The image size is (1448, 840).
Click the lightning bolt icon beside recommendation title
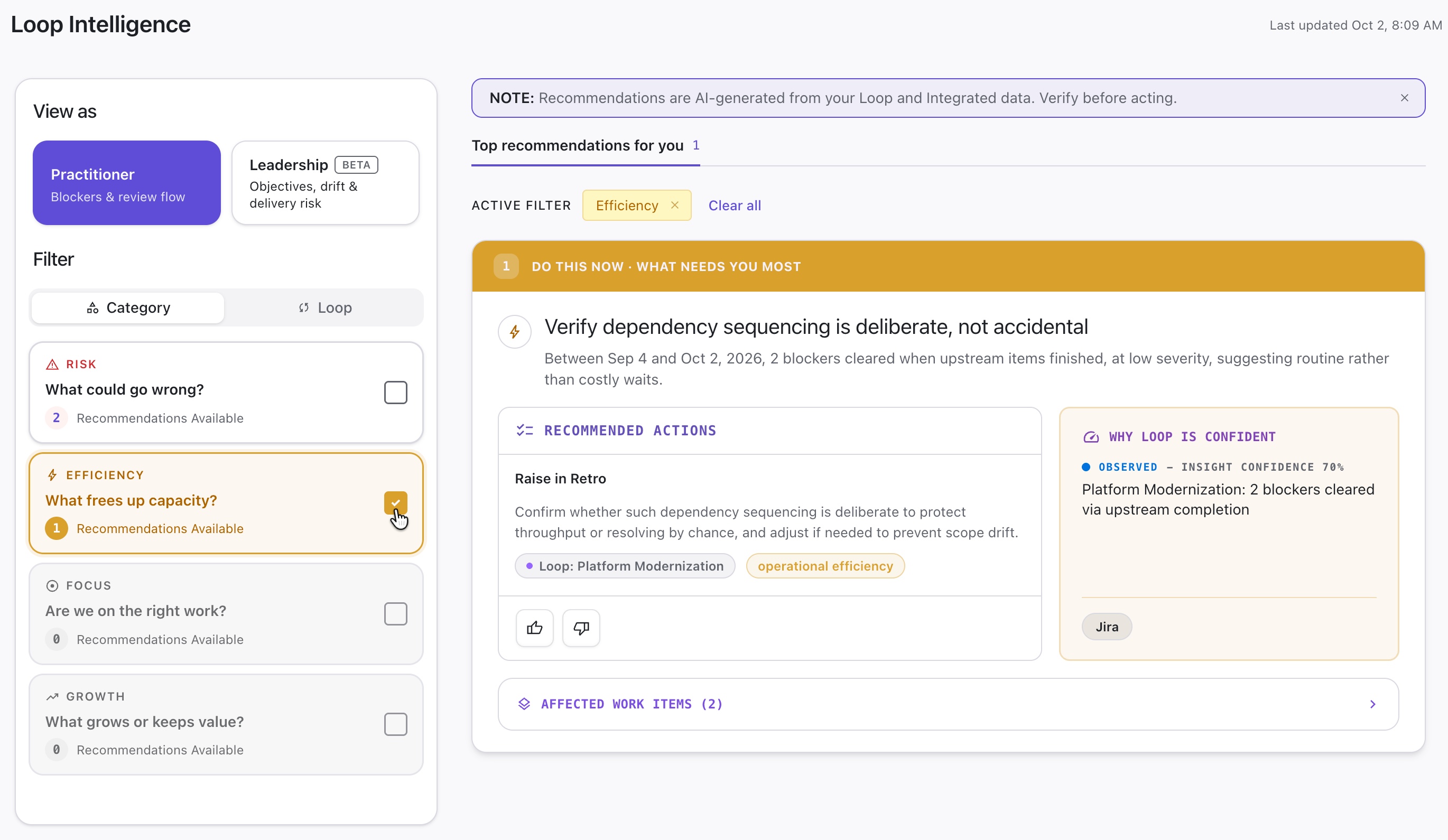514,332
